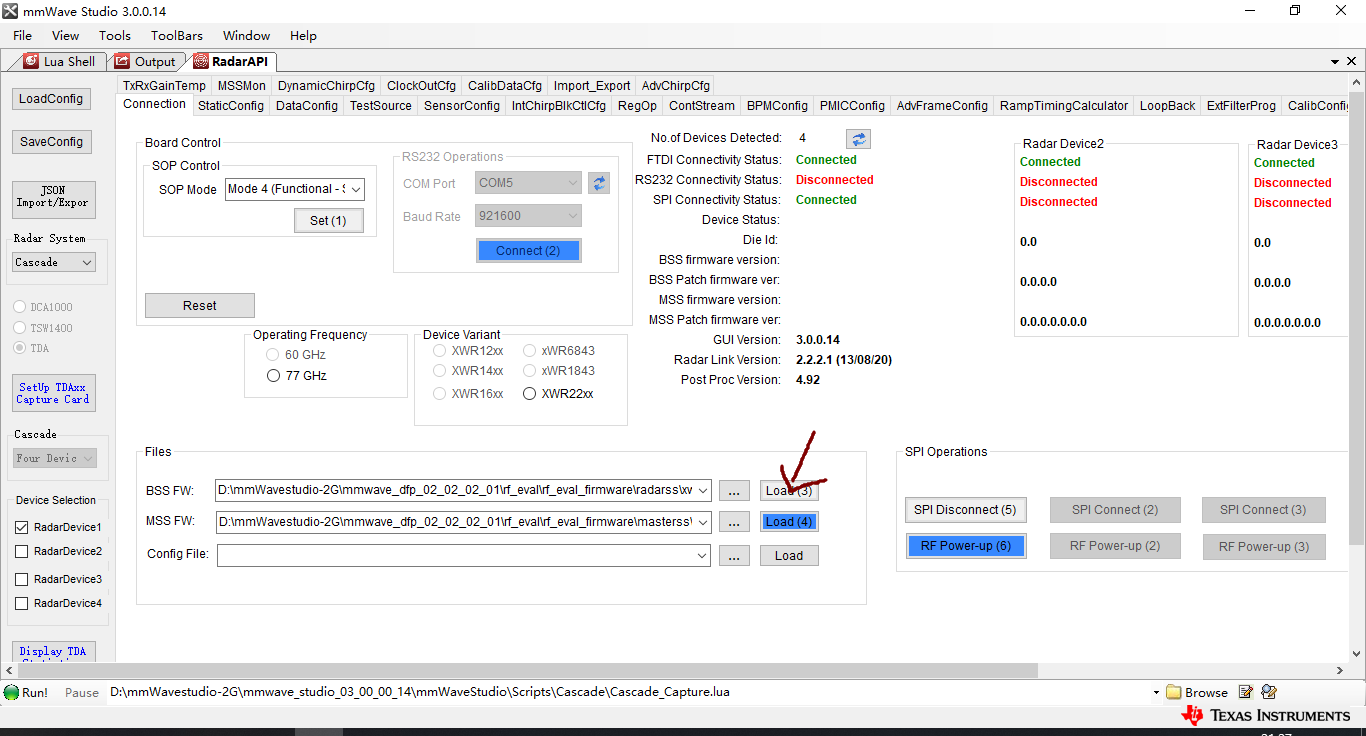Click SPI Disconnect (5) button
Screen dimensions: 1366x736
pyautogui.click(x=965, y=510)
